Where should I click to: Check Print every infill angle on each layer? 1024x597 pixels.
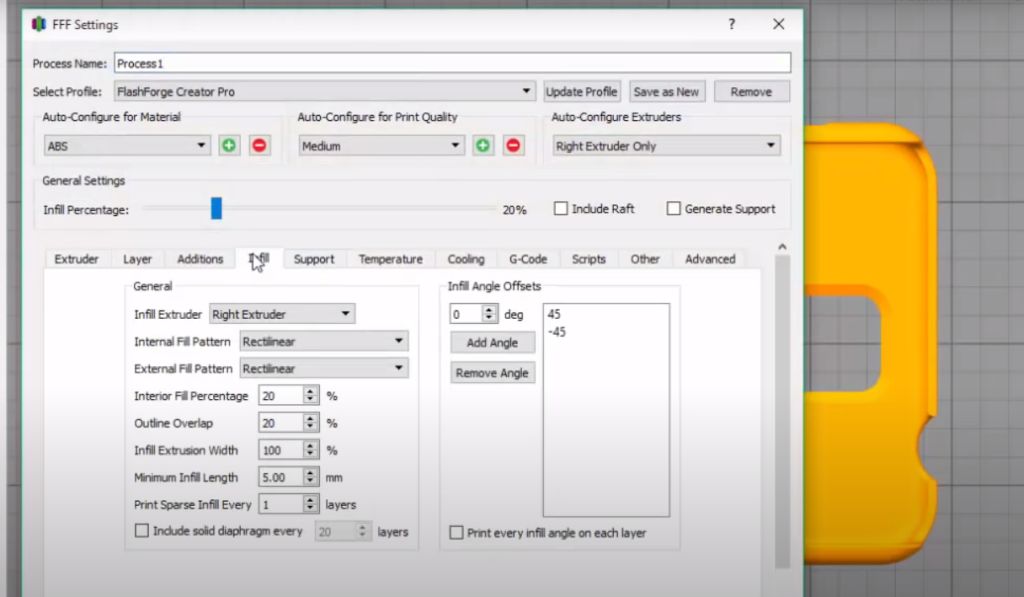point(457,533)
